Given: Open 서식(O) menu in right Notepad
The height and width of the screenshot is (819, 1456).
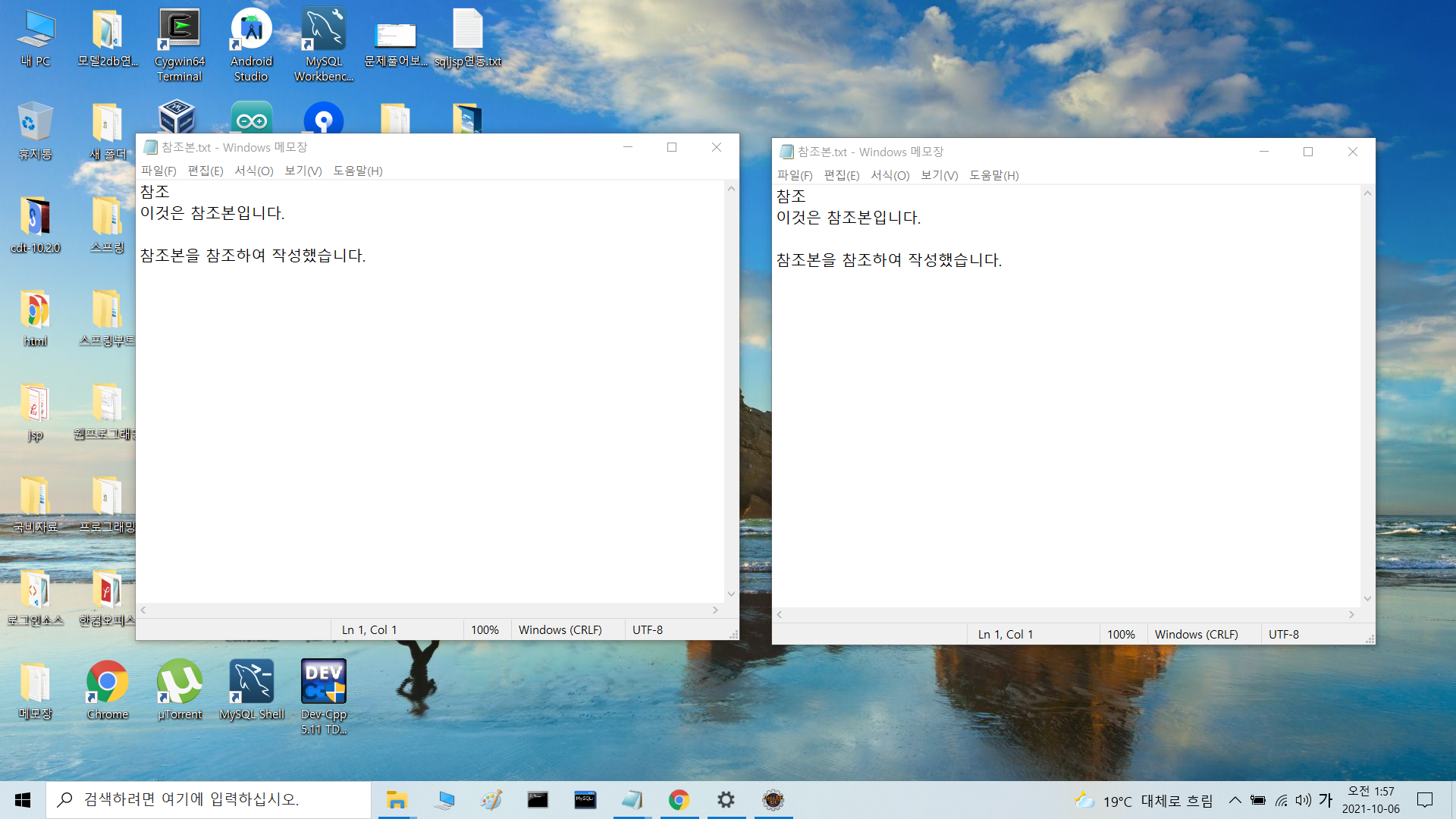Looking at the screenshot, I should (x=890, y=175).
